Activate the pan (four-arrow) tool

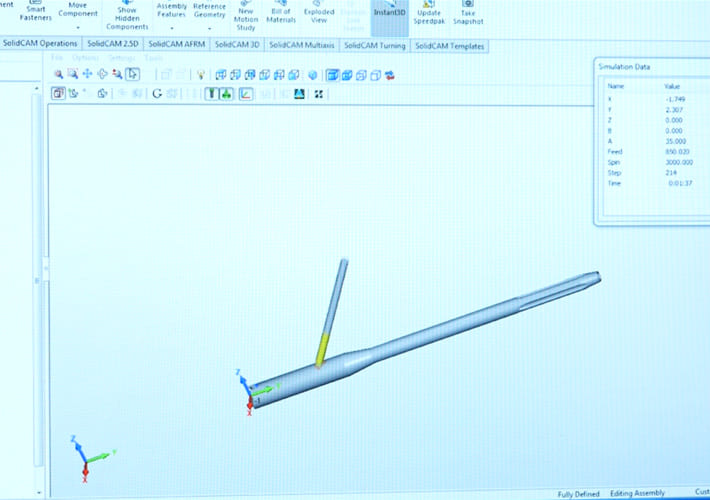87,74
